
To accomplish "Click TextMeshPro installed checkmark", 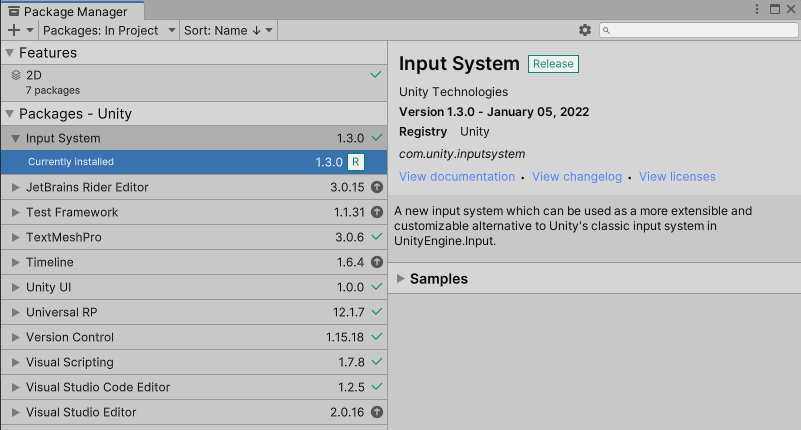I will point(377,237).
